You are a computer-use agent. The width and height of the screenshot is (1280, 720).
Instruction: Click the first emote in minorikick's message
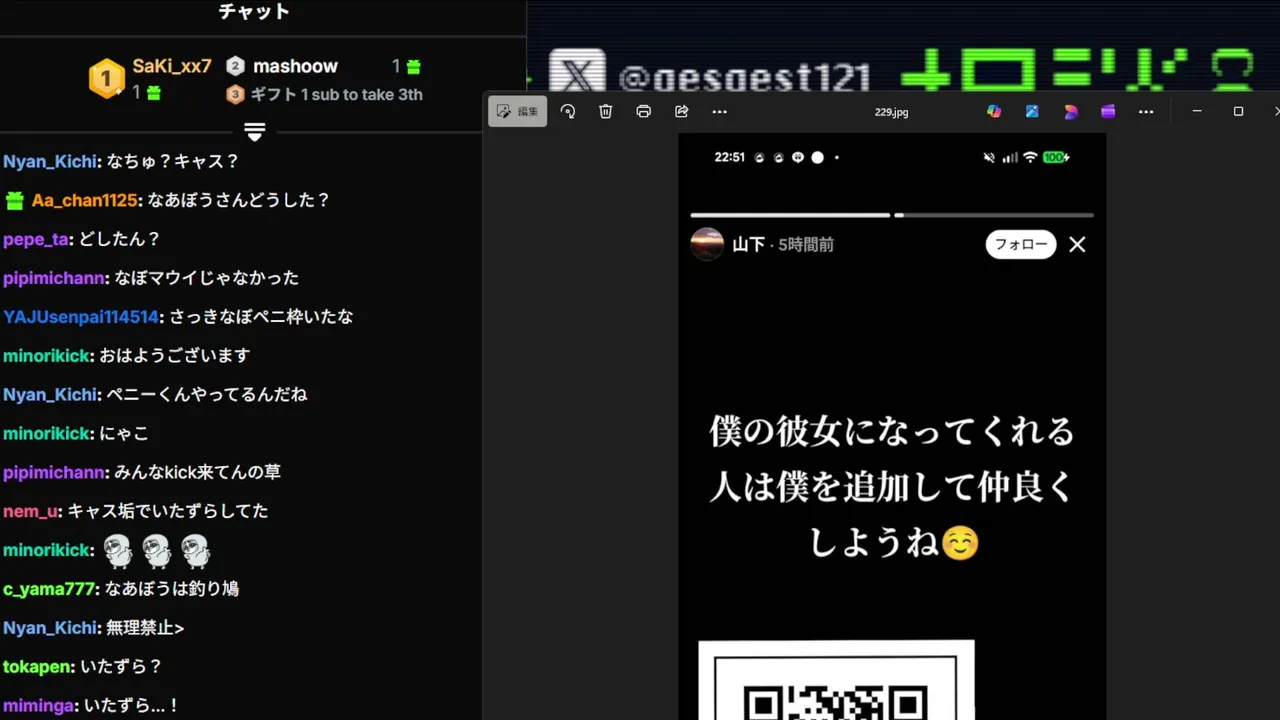coord(119,550)
